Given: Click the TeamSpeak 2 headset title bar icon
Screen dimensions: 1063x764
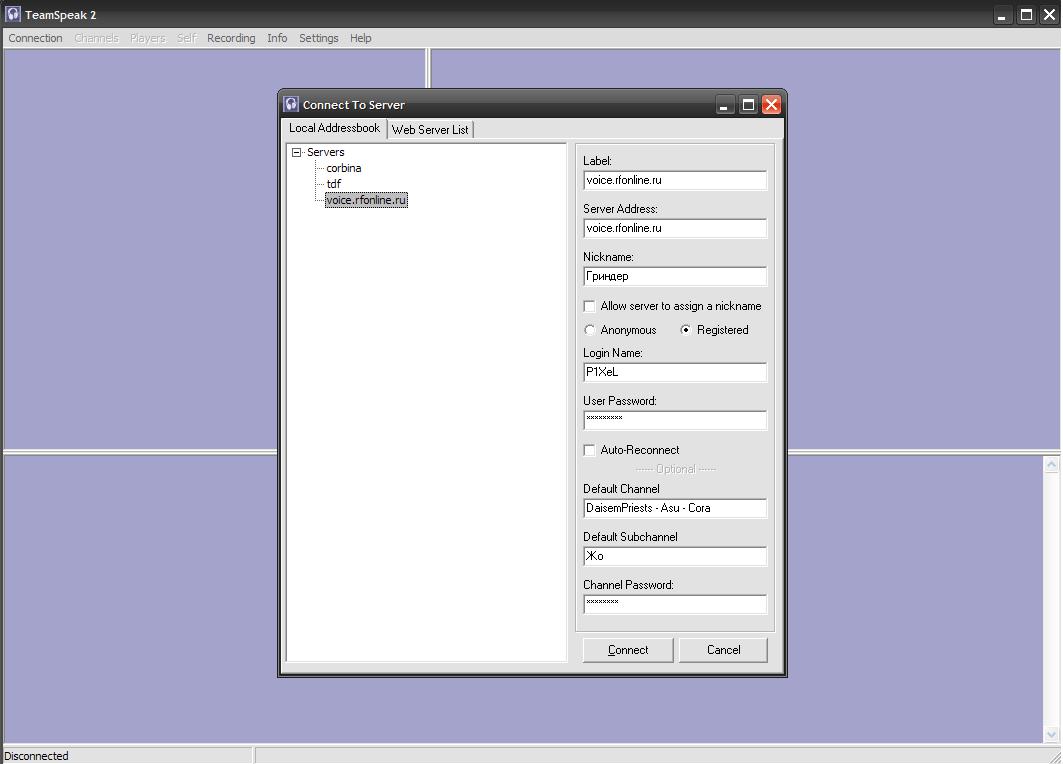Looking at the screenshot, I should [x=13, y=14].
